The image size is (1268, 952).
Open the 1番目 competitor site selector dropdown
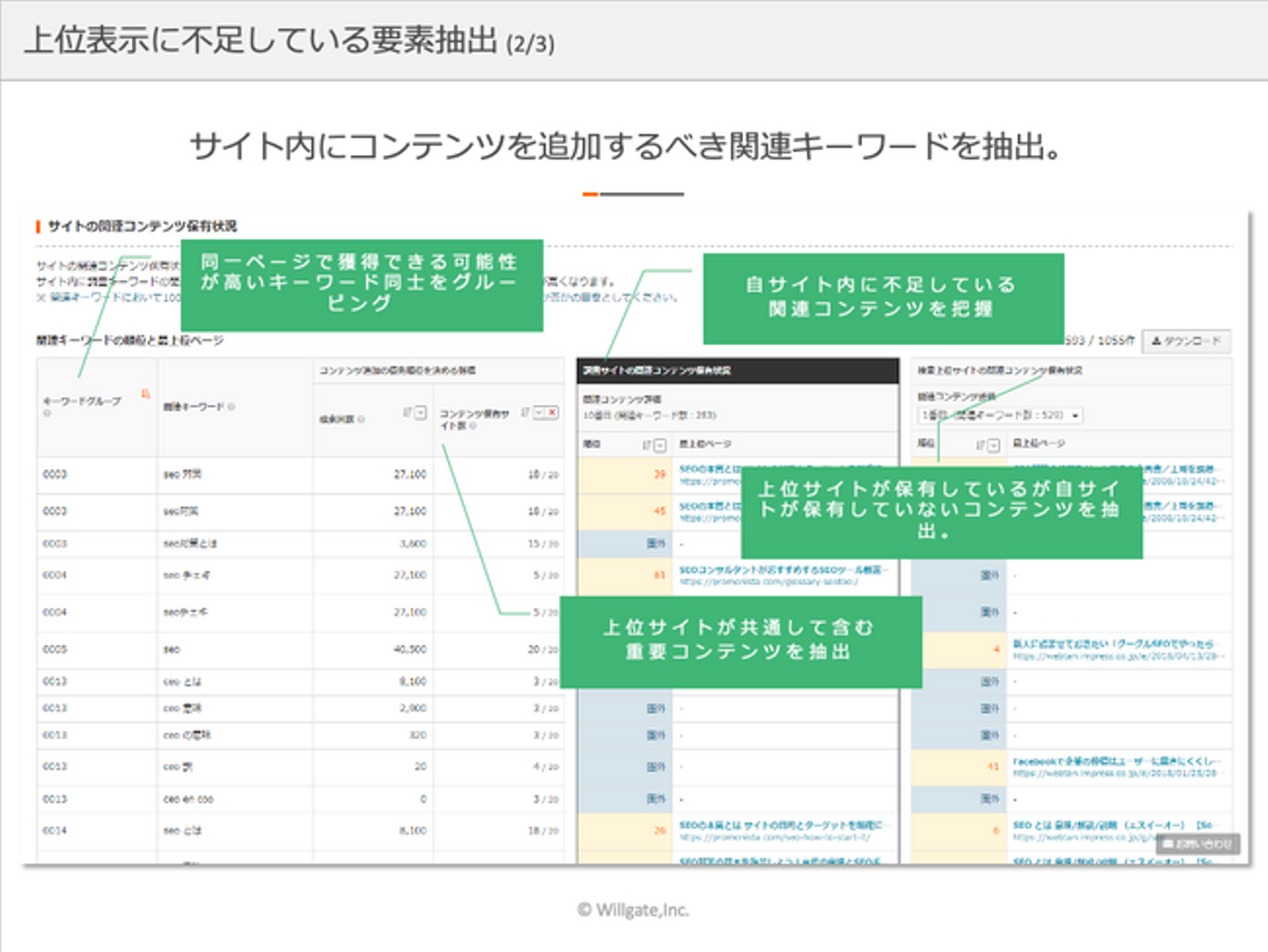pyautogui.click(x=999, y=415)
